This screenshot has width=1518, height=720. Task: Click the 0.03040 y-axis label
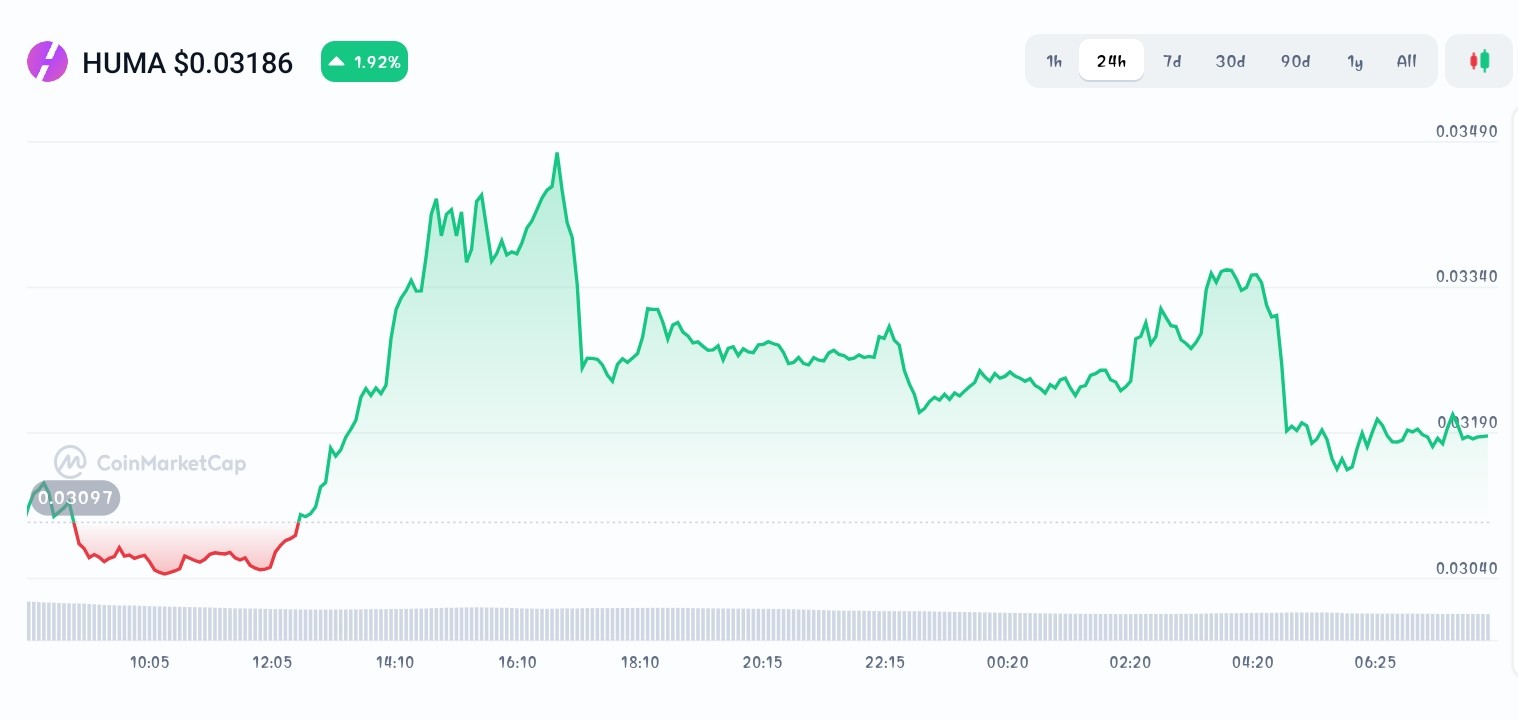click(x=1466, y=568)
